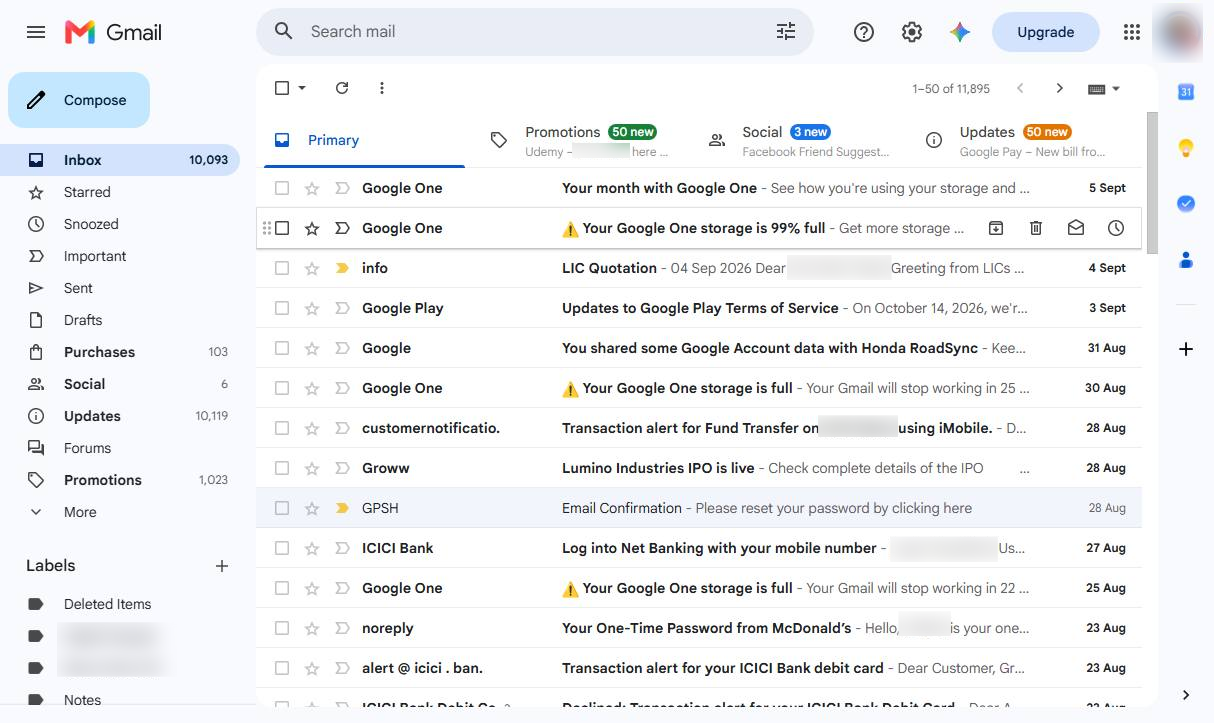Star the LIC Quotation email
This screenshot has width=1214, height=723.
tap(312, 268)
